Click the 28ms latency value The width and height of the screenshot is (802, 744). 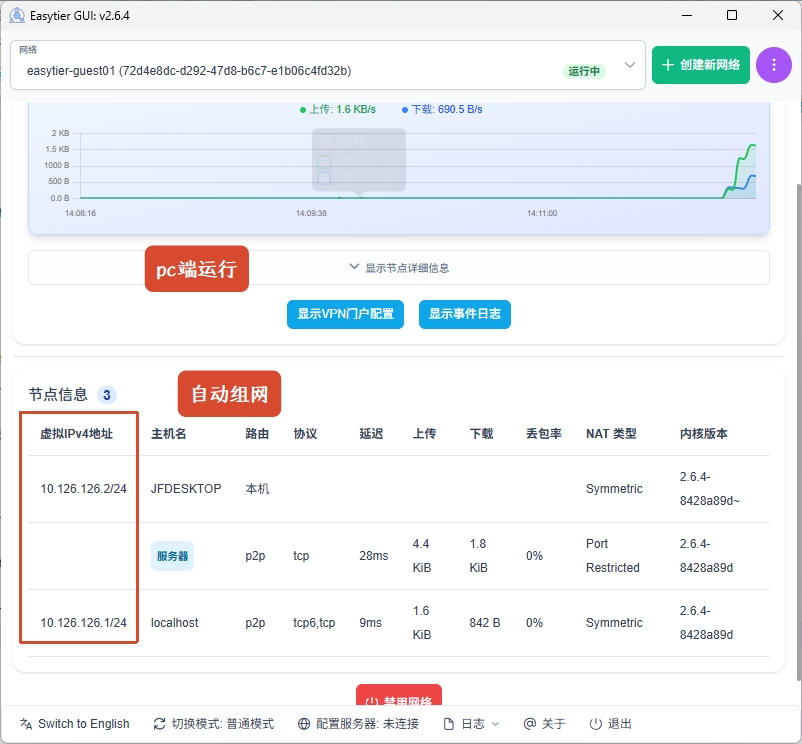pyautogui.click(x=374, y=556)
